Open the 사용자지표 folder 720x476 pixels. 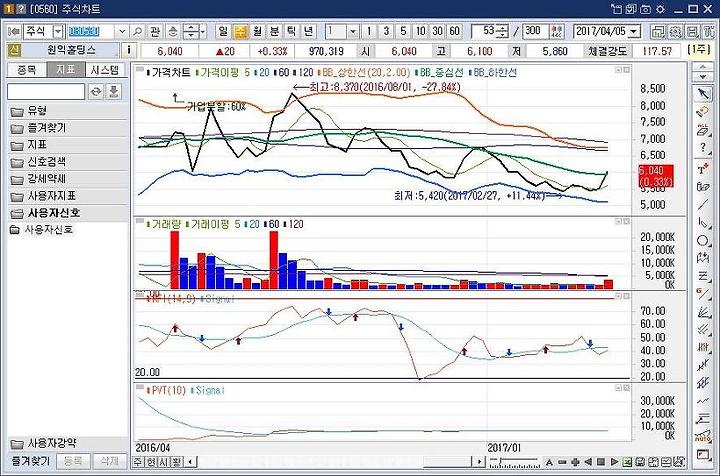(x=67, y=196)
